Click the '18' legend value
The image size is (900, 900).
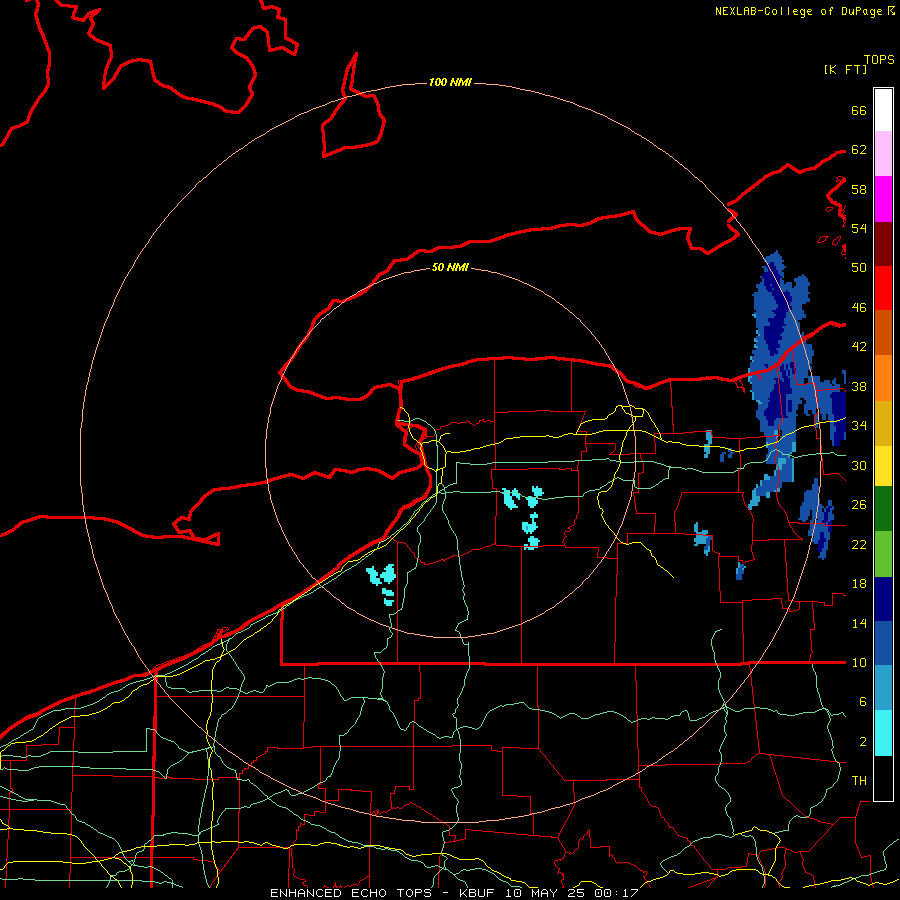pyautogui.click(x=859, y=584)
